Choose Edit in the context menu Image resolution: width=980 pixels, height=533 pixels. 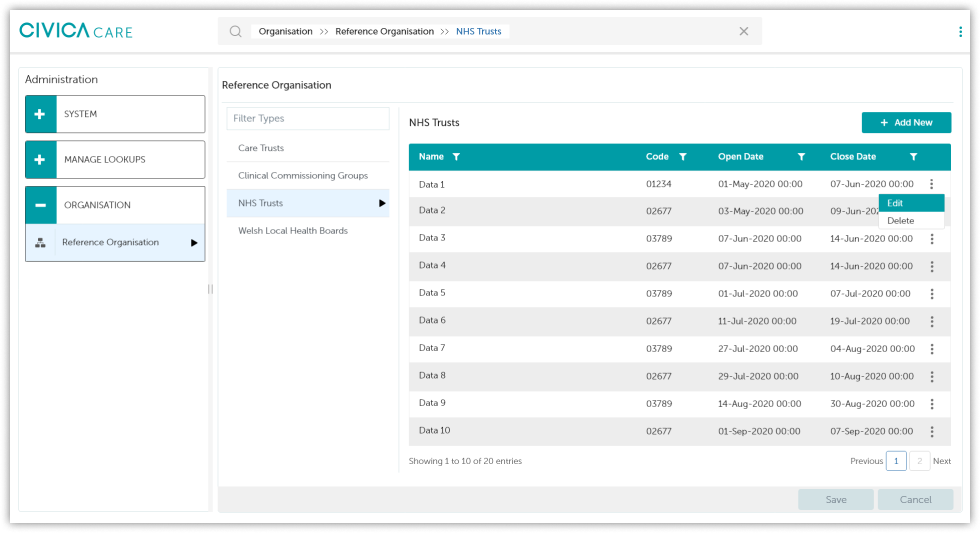[911, 203]
